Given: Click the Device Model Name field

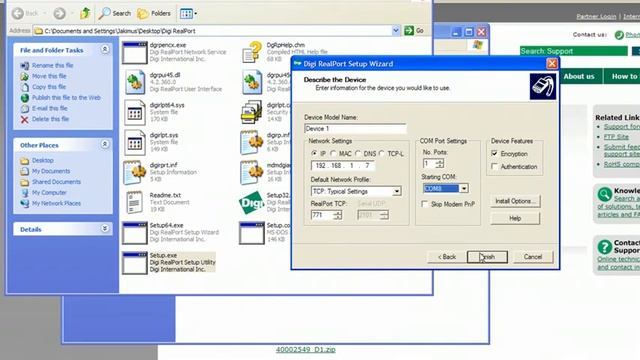Looking at the screenshot, I should tap(355, 129).
